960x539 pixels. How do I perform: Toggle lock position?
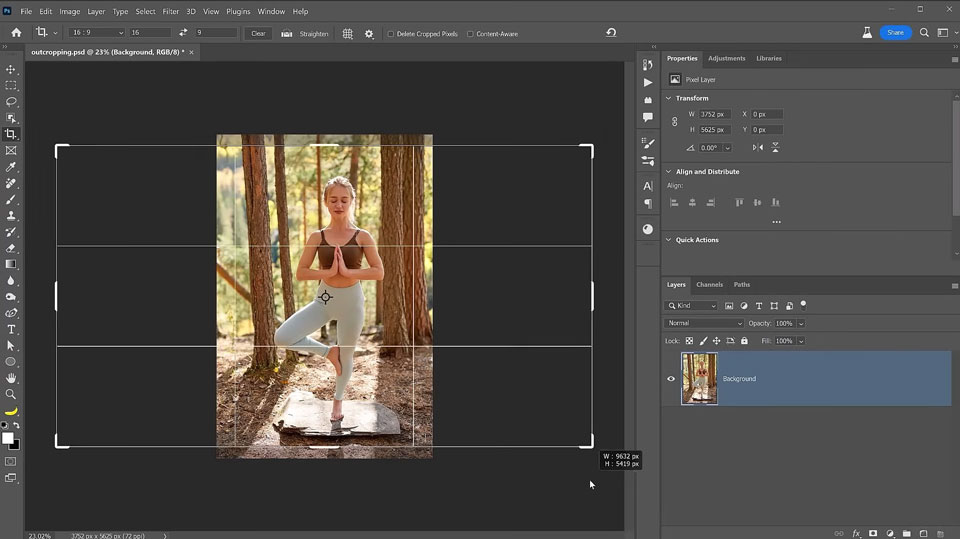(x=716, y=341)
